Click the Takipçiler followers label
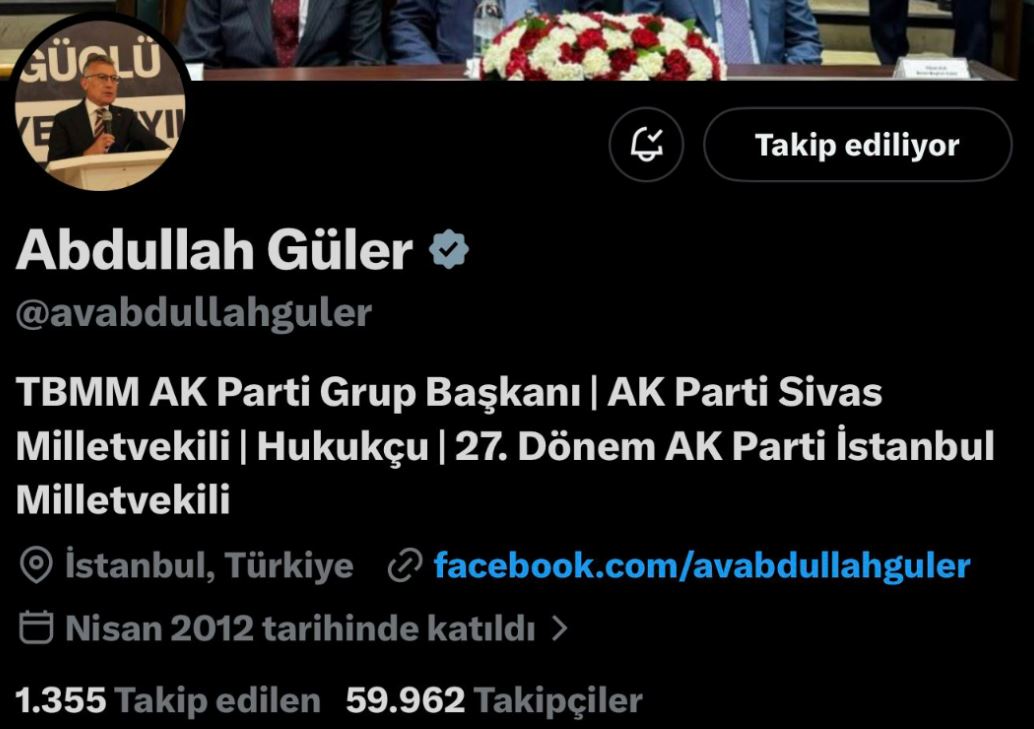Screen dimensions: 1034x729 pyautogui.click(x=558, y=700)
